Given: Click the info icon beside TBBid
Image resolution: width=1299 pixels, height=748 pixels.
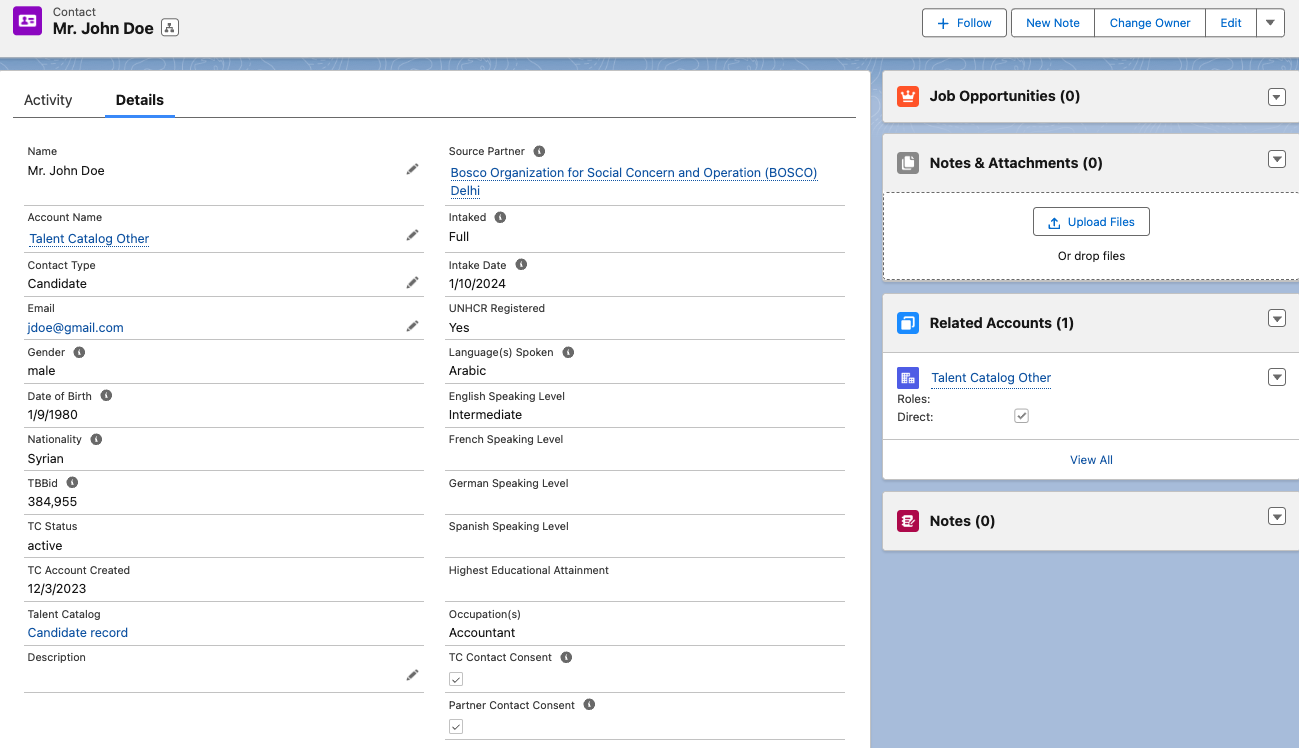Looking at the screenshot, I should pos(70,482).
